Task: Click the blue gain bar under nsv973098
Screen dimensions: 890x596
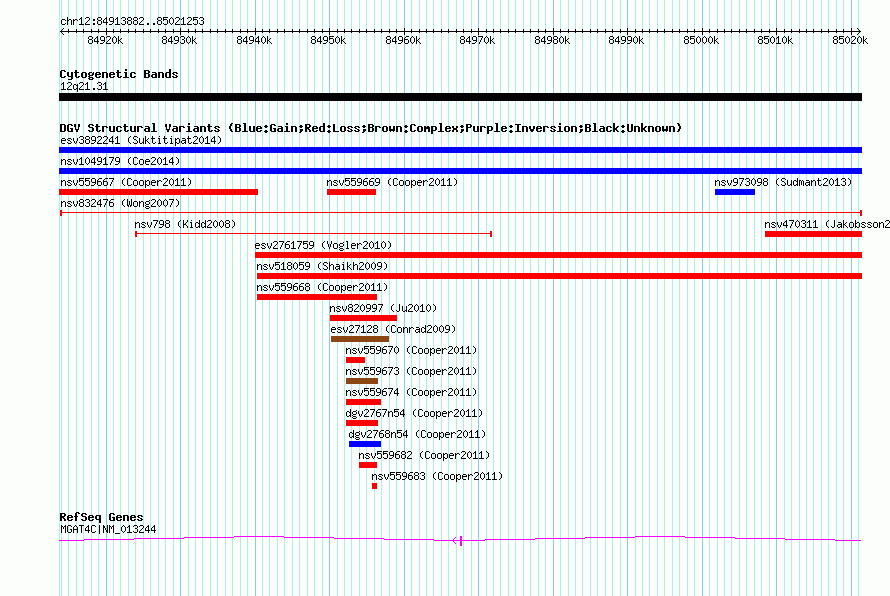Action: [734, 192]
